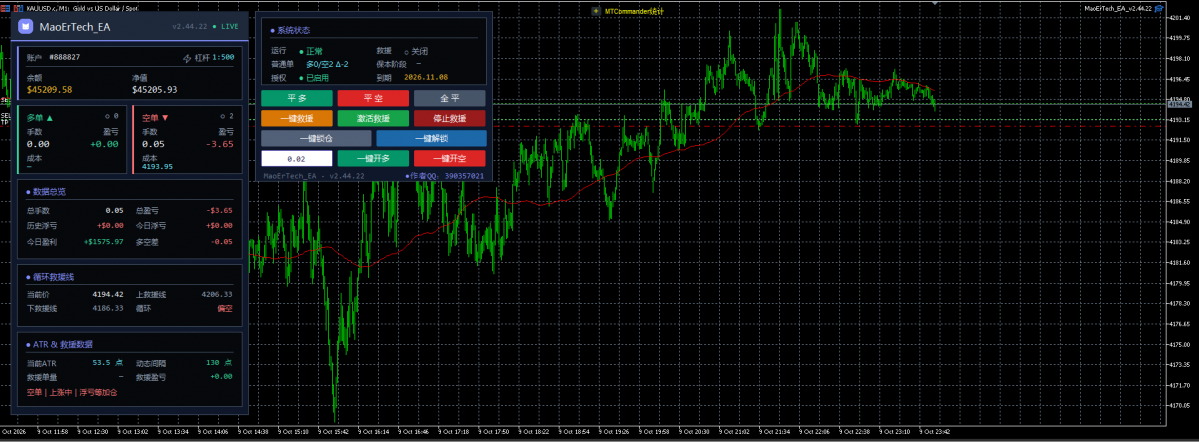This screenshot has height=442, width=1199.
Task: Click the green up triangle beside 多单
Action: 50,118
